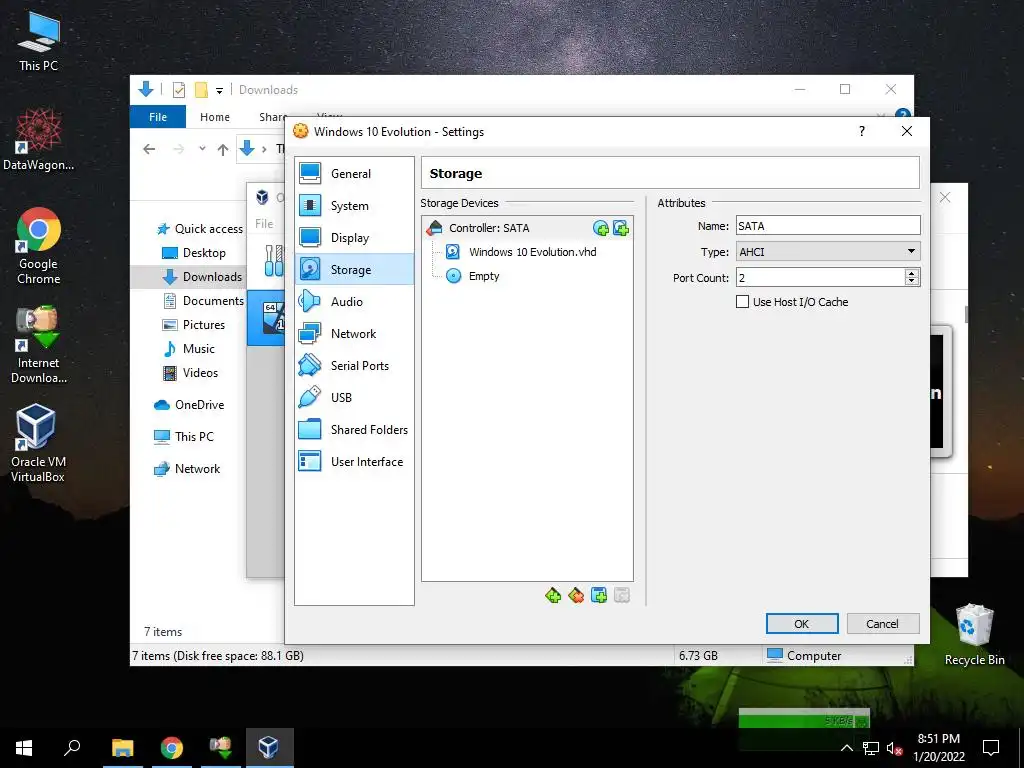
Task: Open the Windows Start menu
Action: (x=24, y=748)
